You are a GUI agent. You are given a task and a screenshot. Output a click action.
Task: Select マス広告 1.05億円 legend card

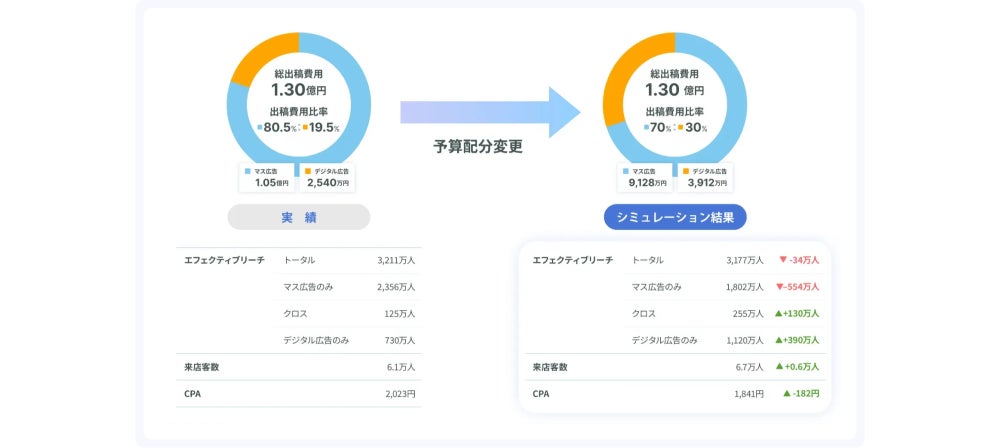[x=267, y=177]
